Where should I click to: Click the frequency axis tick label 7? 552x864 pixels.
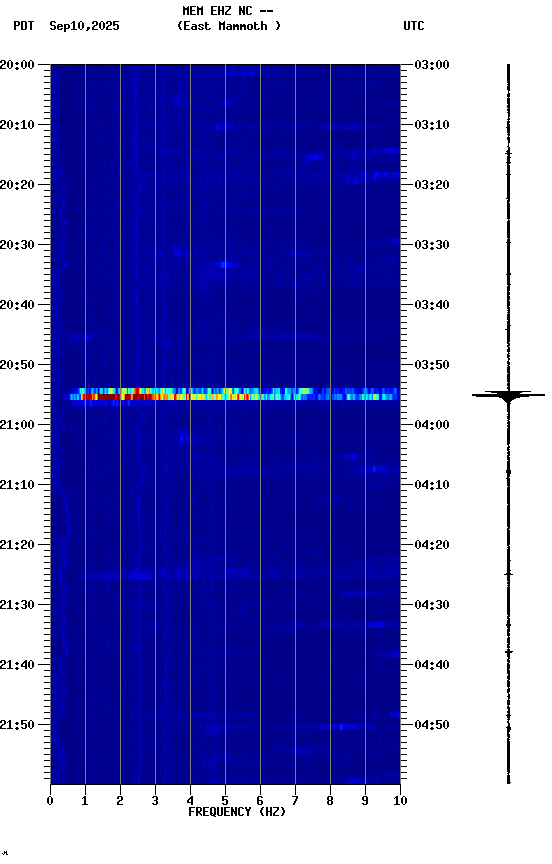tap(295, 801)
